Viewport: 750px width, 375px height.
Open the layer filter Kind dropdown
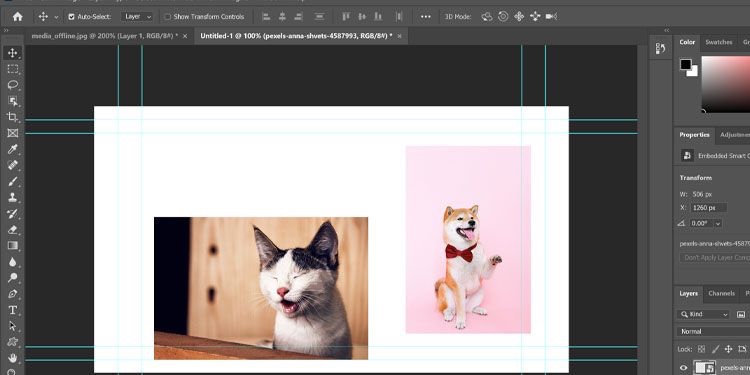(703, 314)
